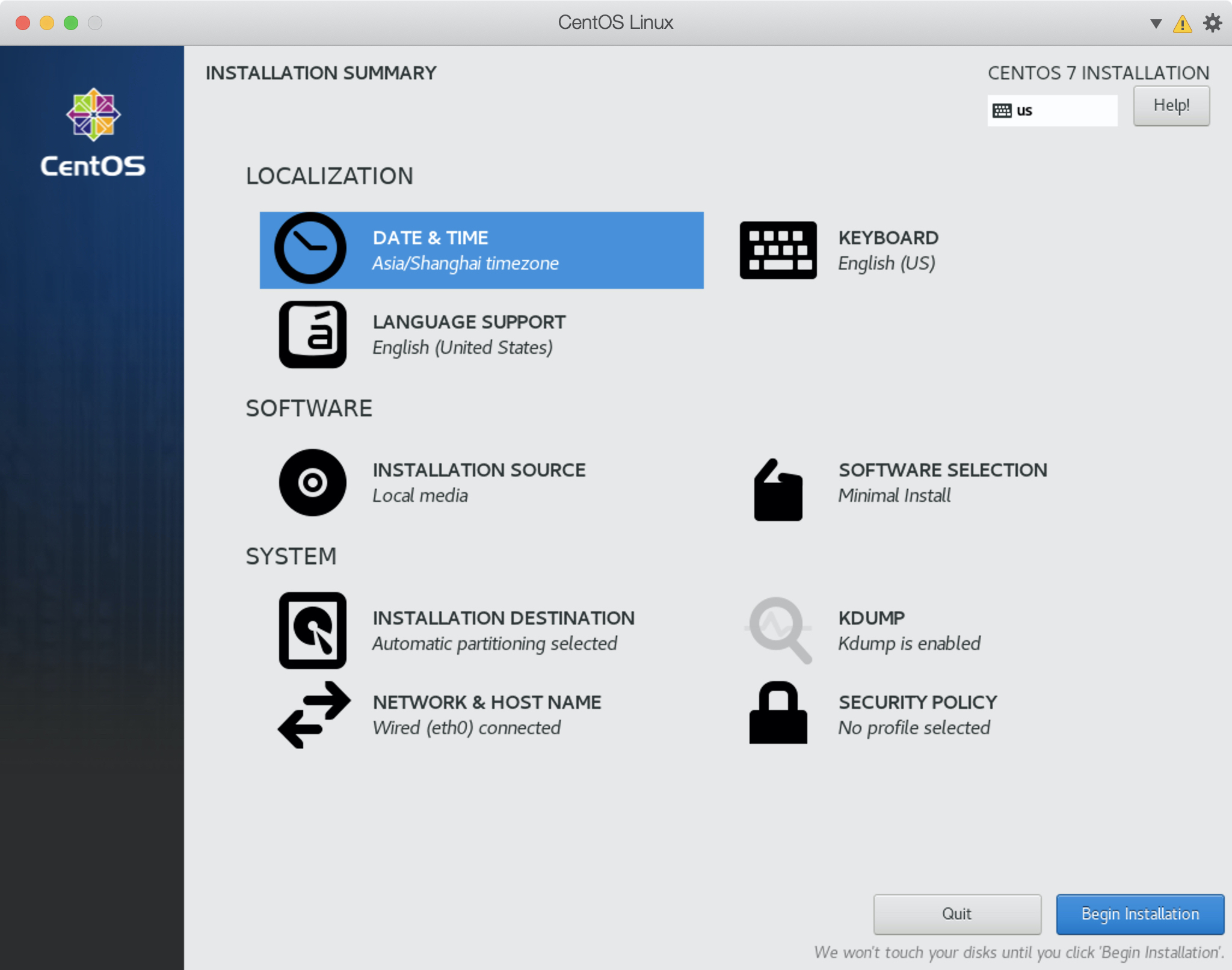The width and height of the screenshot is (1232, 970).
Task: Open LANGUAGE SUPPORT settings label
Action: point(469,322)
